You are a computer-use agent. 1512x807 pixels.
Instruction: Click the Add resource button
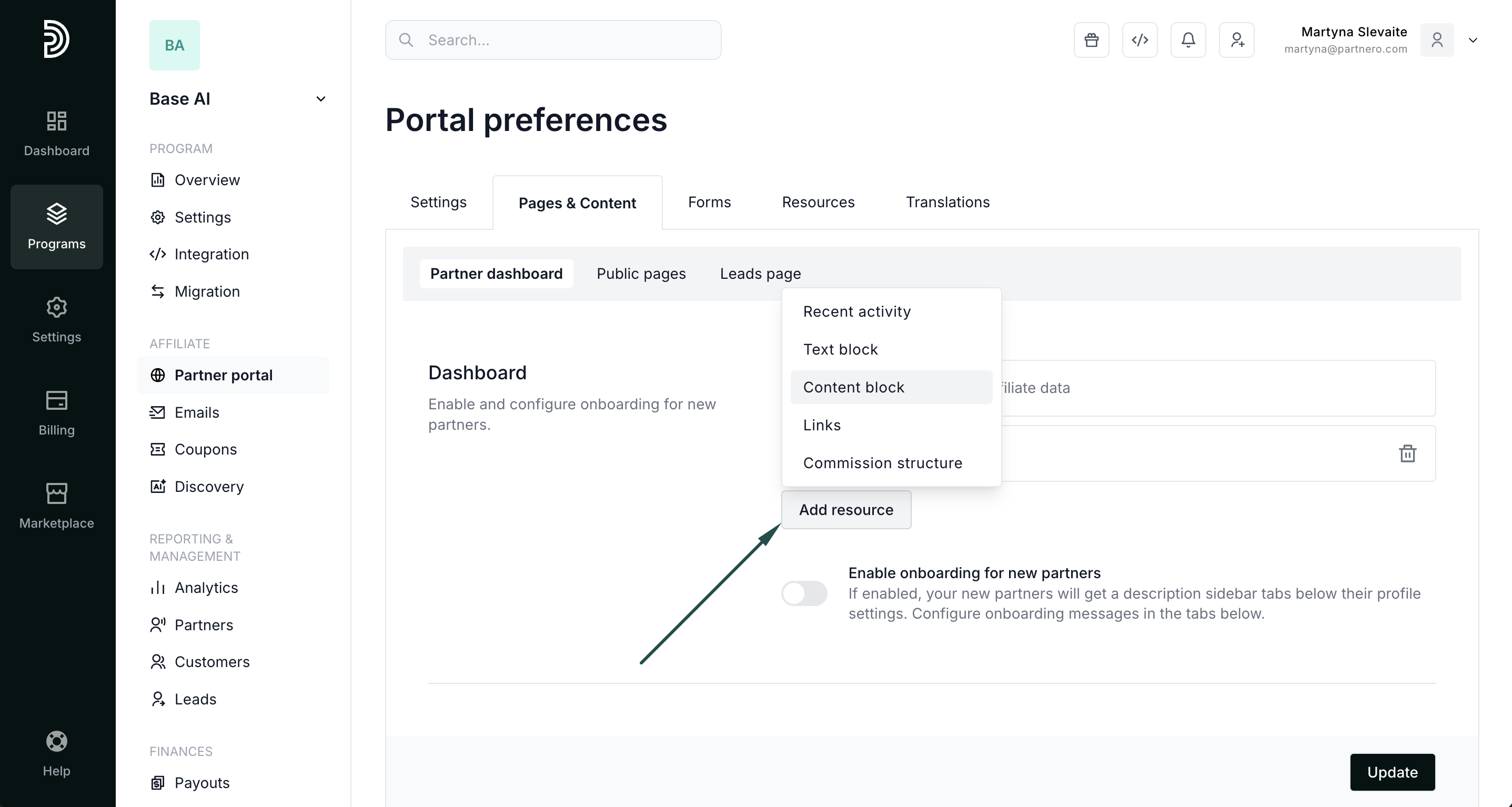[x=846, y=509]
